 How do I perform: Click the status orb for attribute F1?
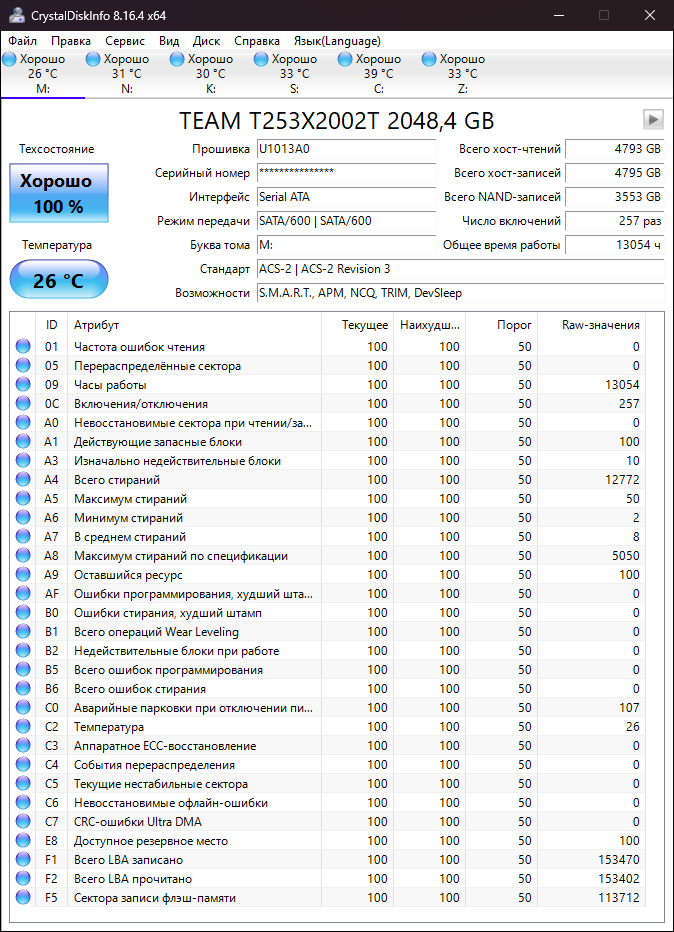tap(23, 859)
